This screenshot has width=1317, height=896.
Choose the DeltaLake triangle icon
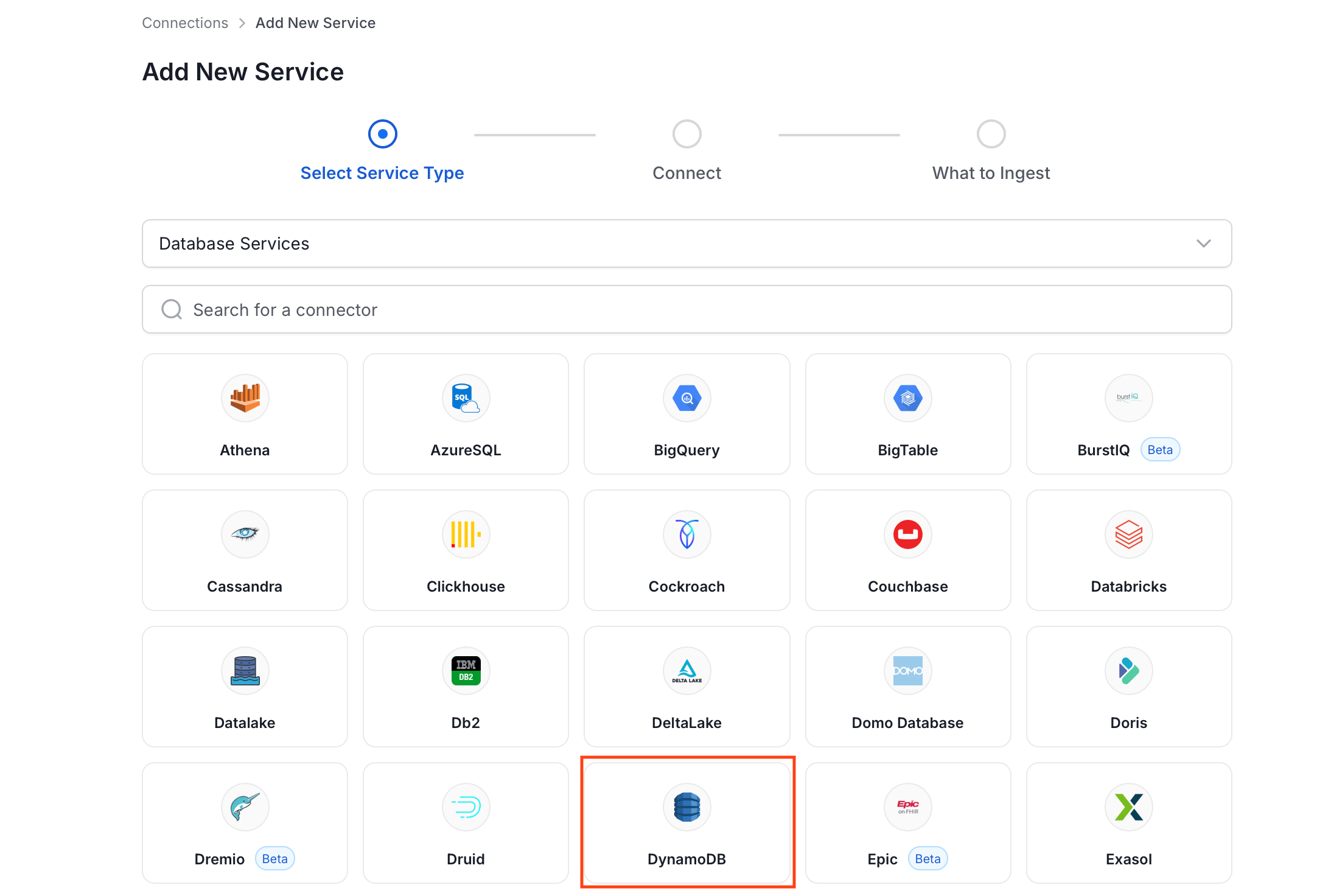click(x=687, y=671)
